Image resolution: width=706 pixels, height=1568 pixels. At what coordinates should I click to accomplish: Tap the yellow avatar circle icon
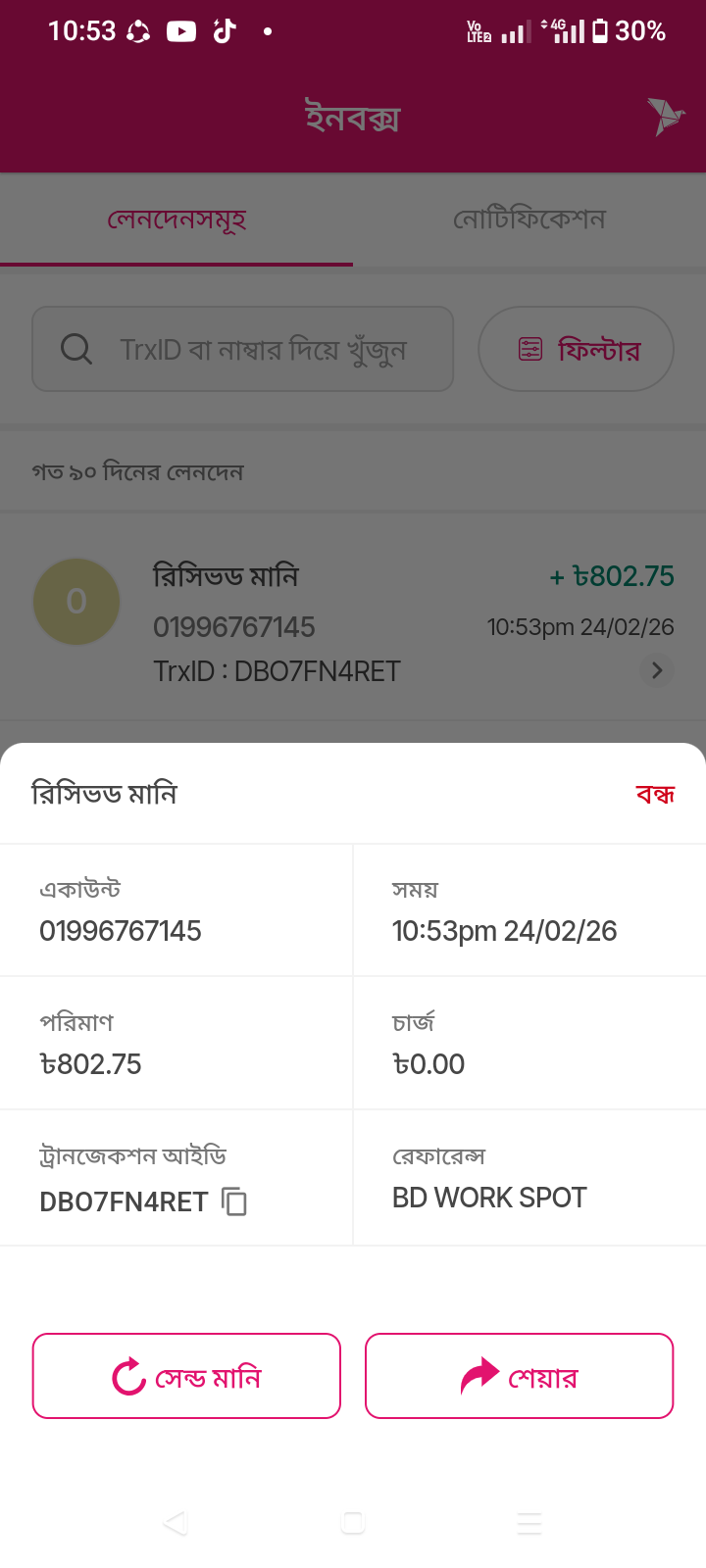coord(76,602)
